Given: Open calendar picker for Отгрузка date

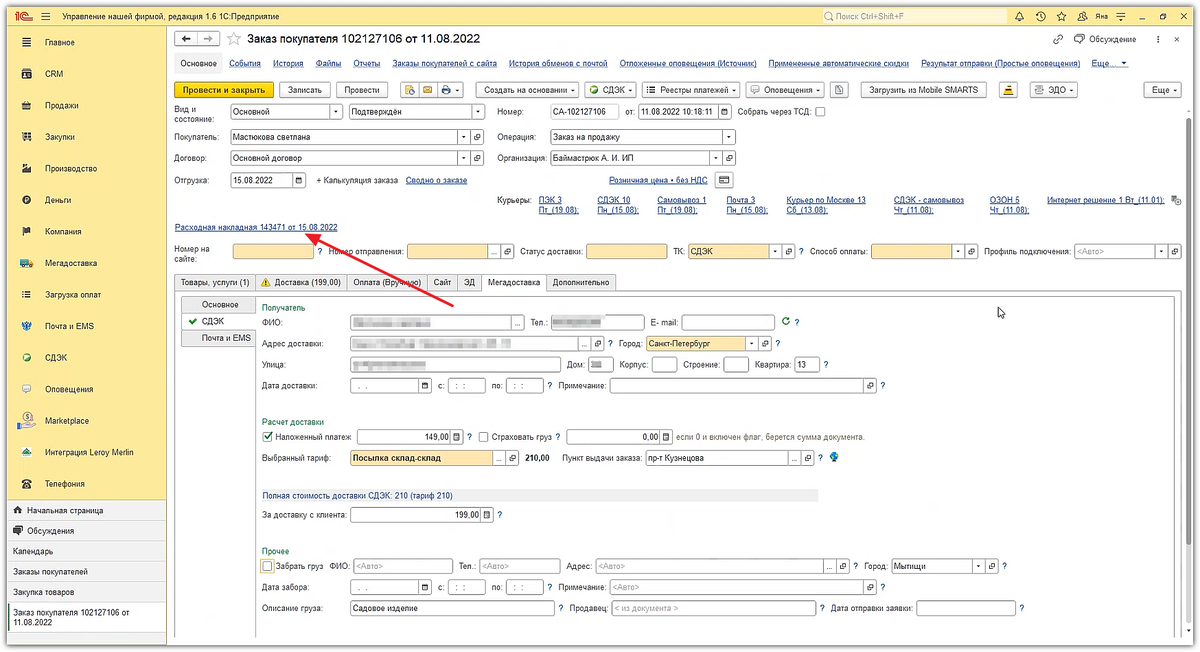Looking at the screenshot, I should [299, 181].
